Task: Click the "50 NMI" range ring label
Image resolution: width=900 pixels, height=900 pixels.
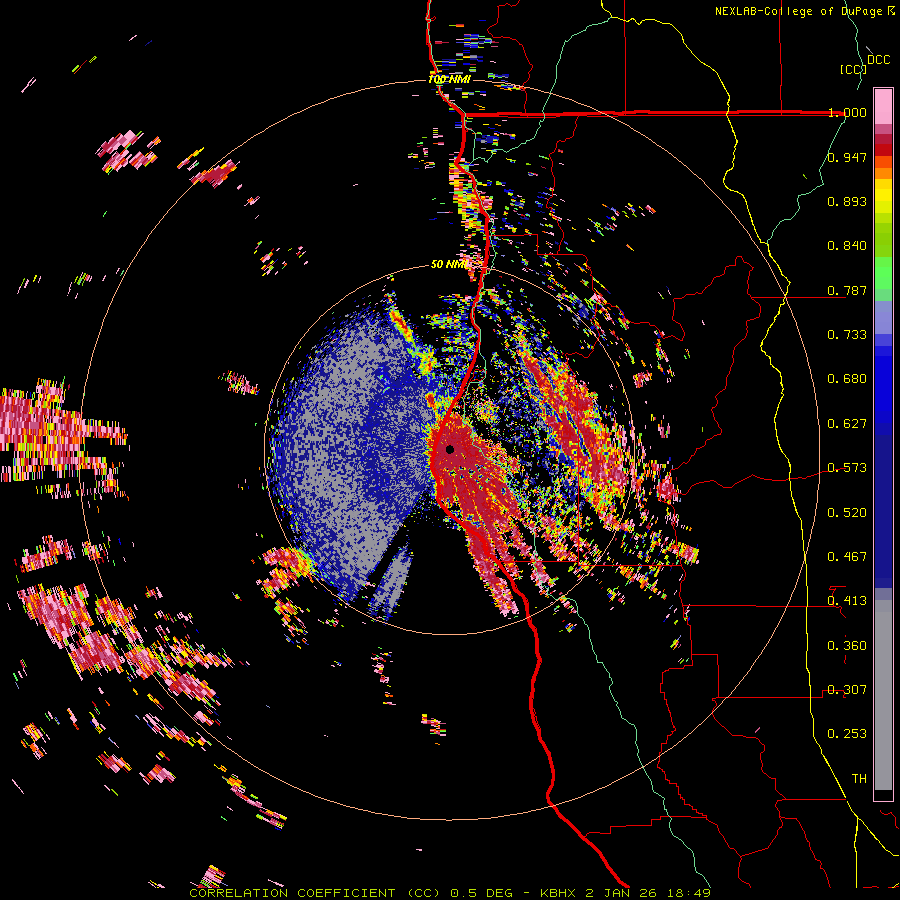Action: coord(450,264)
